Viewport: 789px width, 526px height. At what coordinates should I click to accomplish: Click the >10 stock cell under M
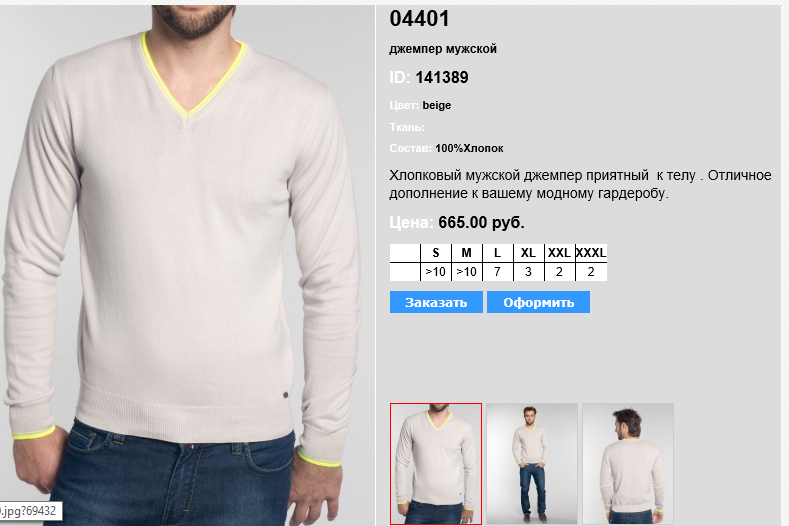pos(466,272)
